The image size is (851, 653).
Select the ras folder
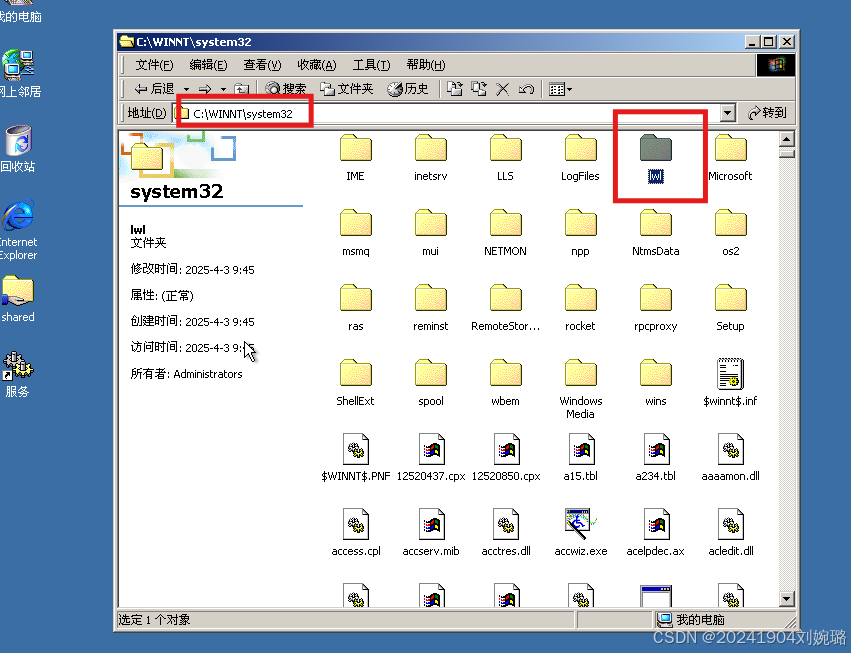(355, 307)
